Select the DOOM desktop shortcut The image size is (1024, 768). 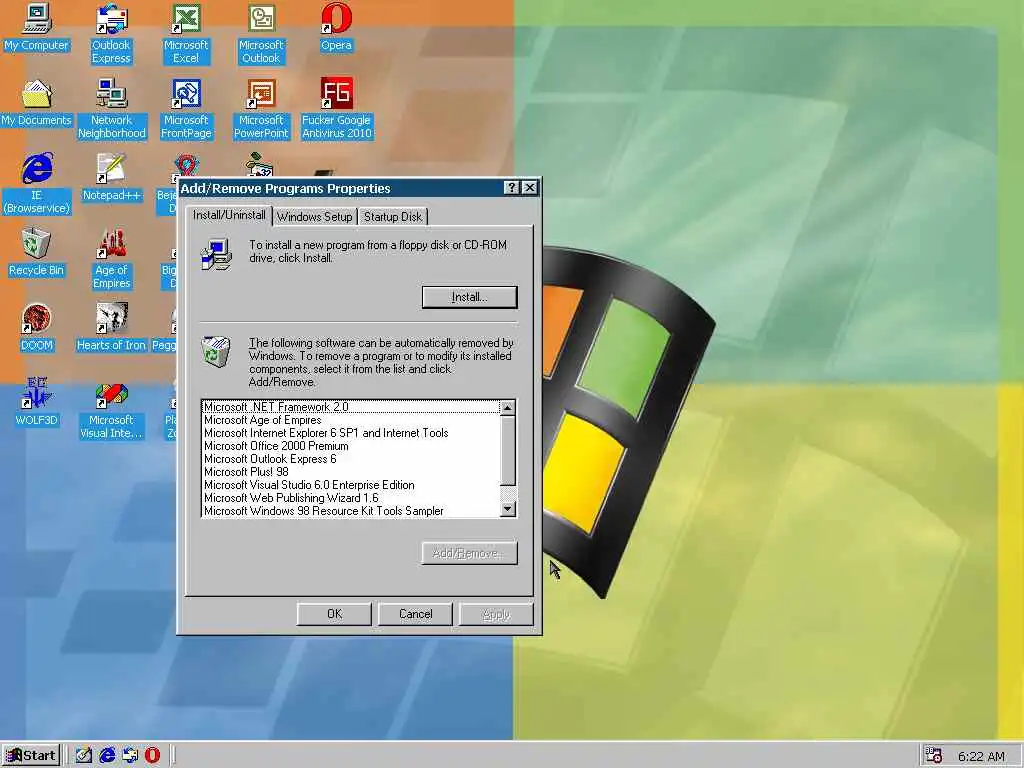point(36,328)
